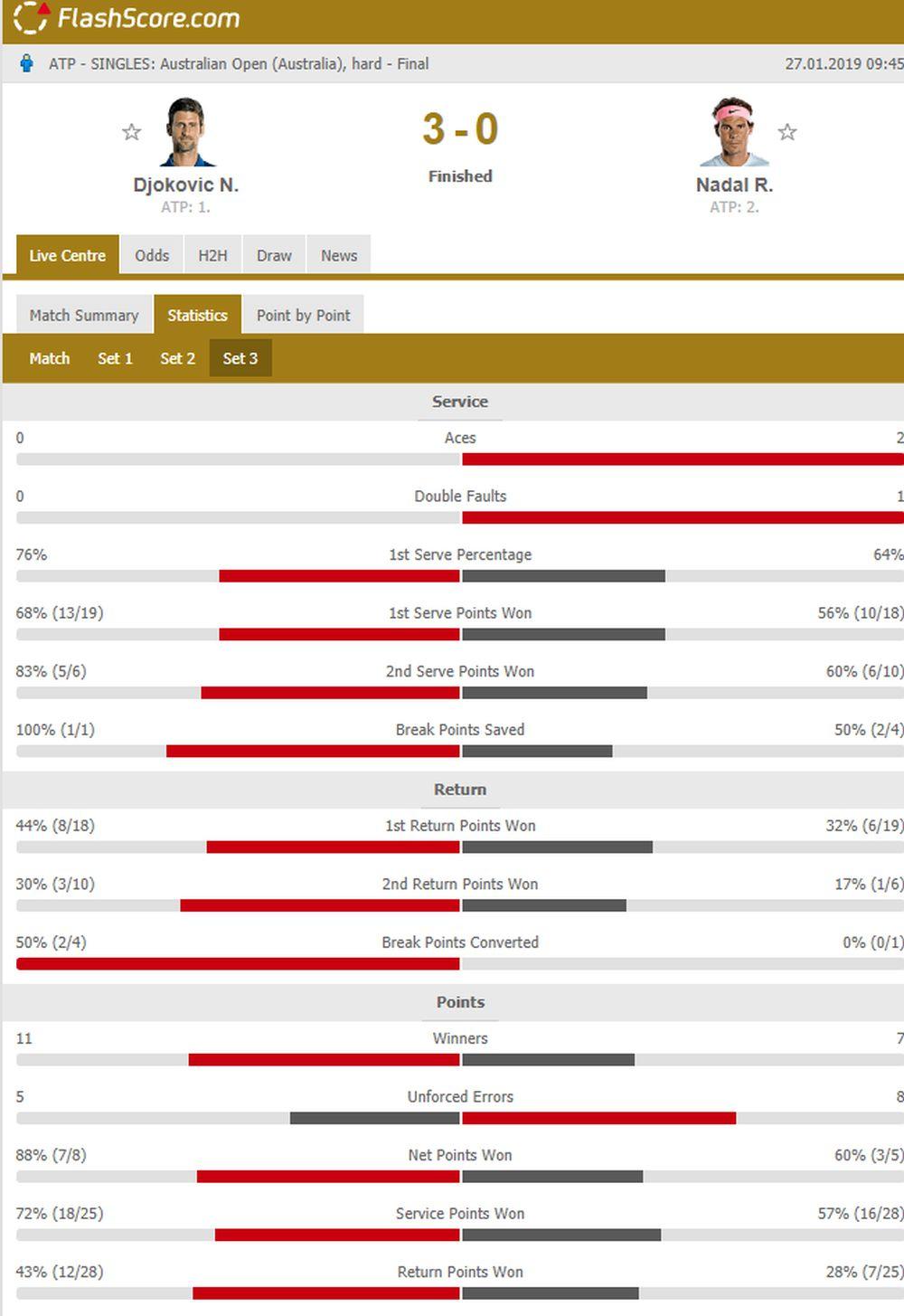Toggle favorite star beside Nadal

coord(787,132)
